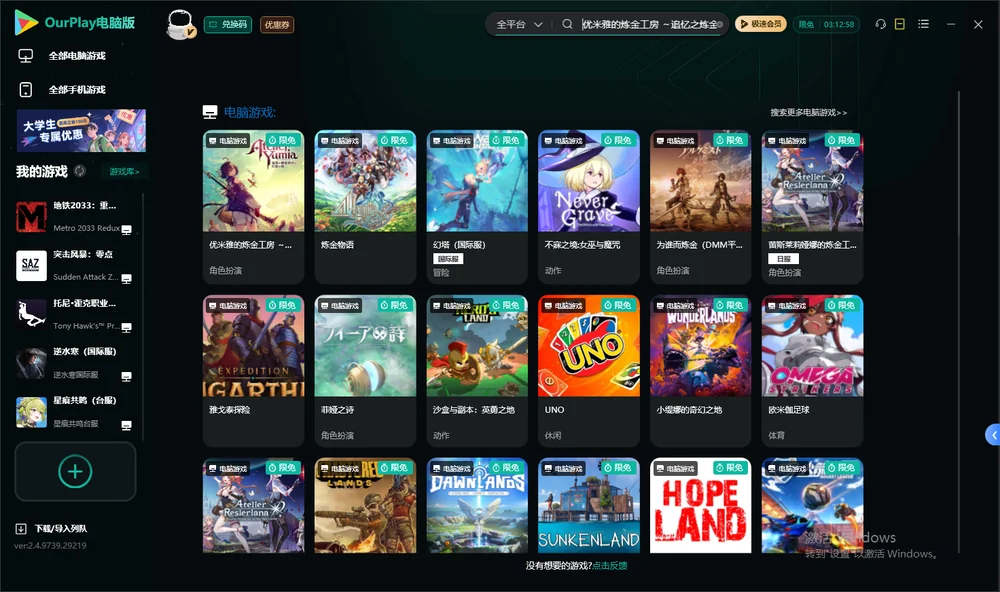Open customer service headset icon
The height and width of the screenshot is (592, 1000).
tap(880, 24)
